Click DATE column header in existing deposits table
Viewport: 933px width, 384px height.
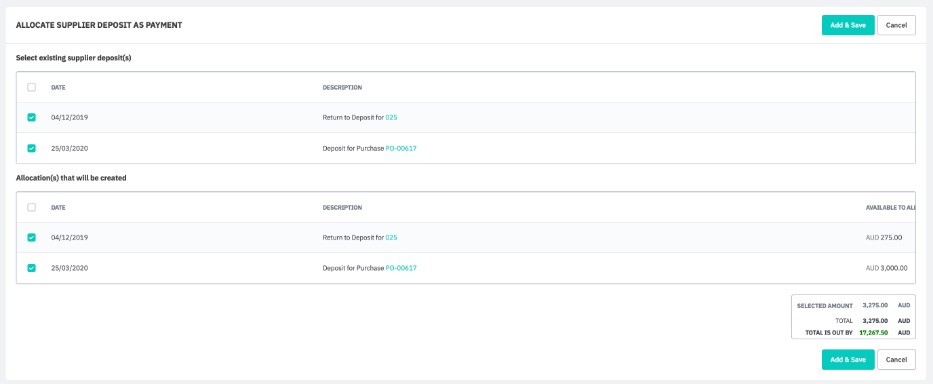point(58,88)
